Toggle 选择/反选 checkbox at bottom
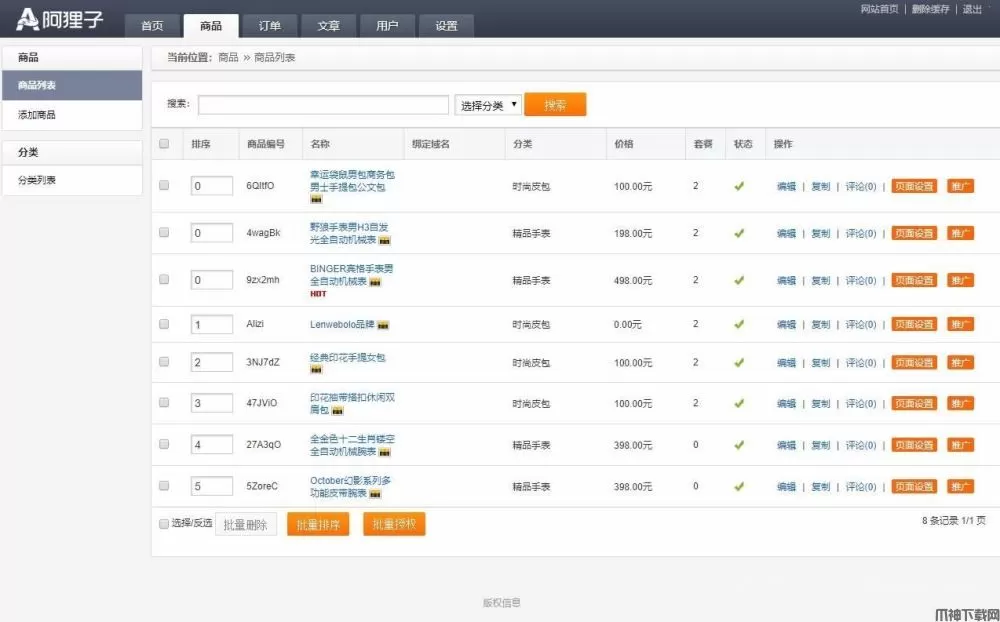The width and height of the screenshot is (1000, 622). (162, 523)
